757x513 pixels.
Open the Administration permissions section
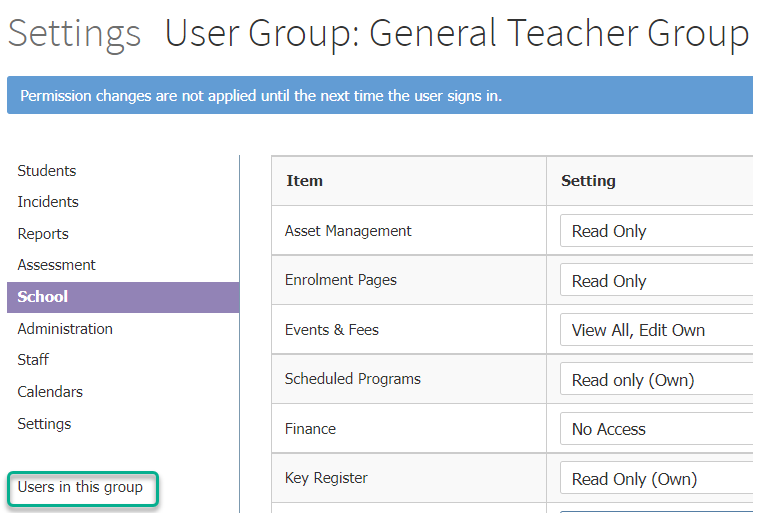click(x=65, y=329)
